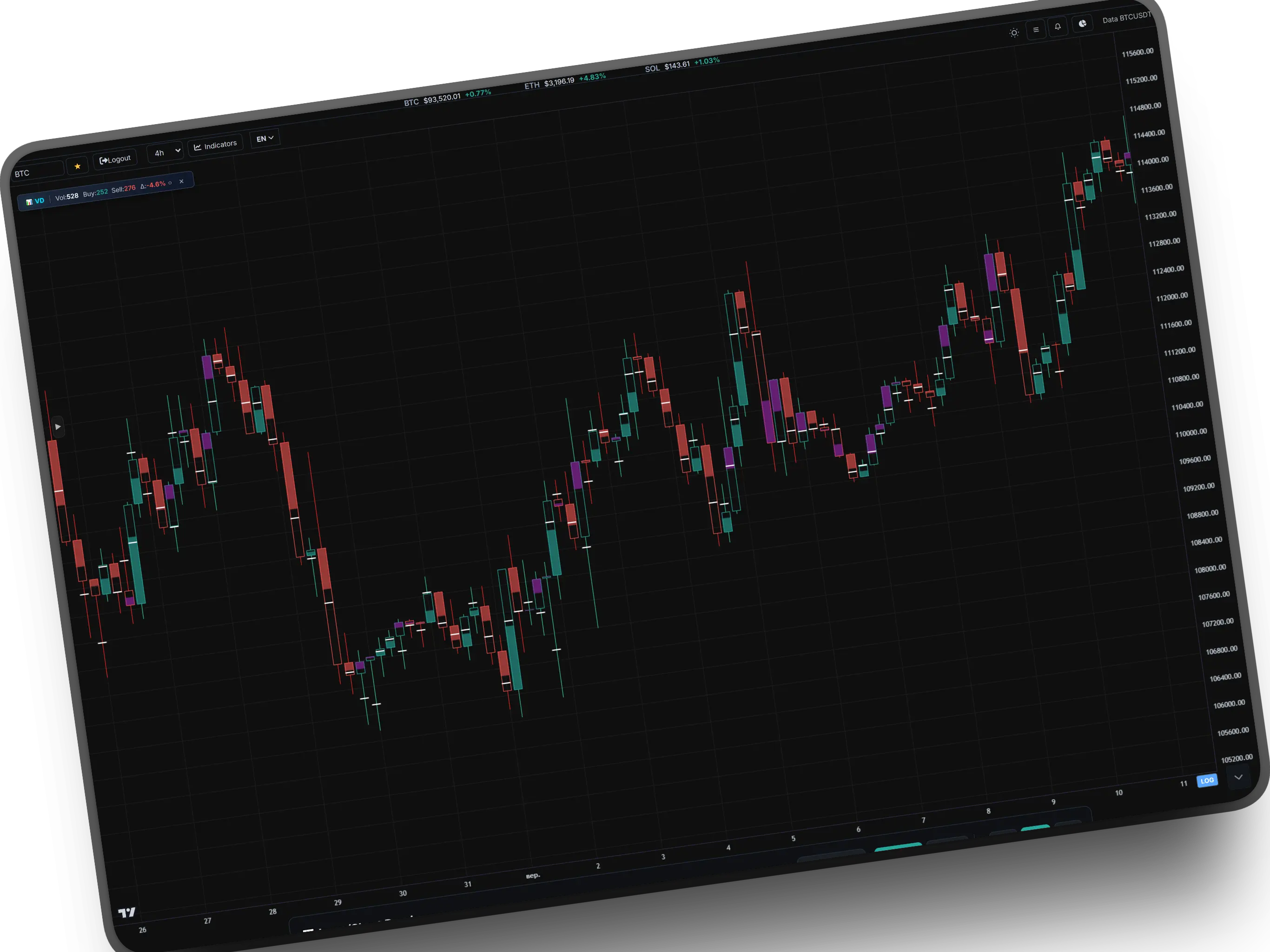Open the notifications bell
Image resolution: width=1270 pixels, height=952 pixels.
click(x=1058, y=27)
